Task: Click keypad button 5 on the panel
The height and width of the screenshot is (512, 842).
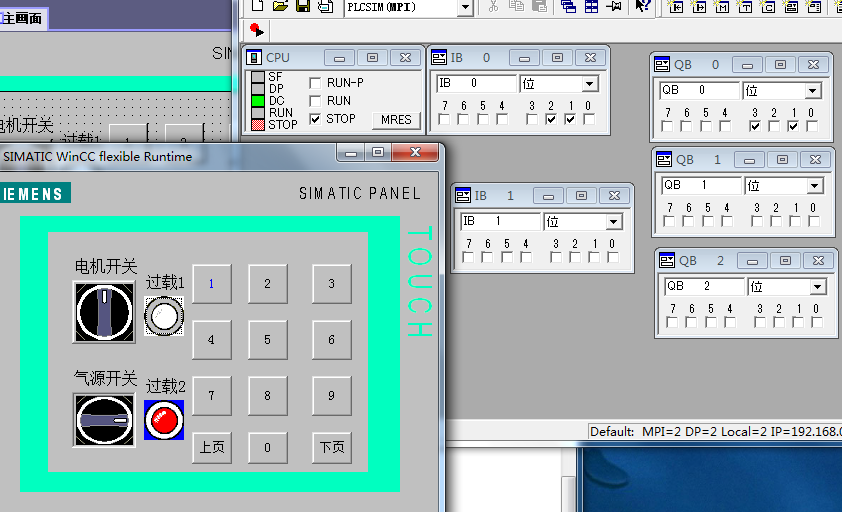Action: pos(267,340)
